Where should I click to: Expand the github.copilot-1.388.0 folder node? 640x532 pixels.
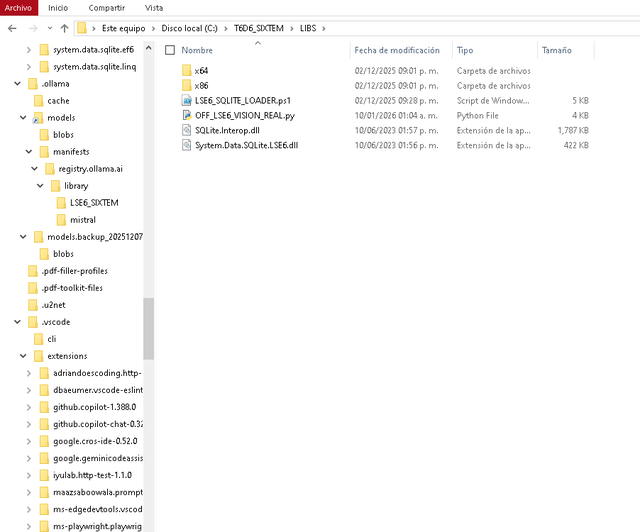(29, 407)
